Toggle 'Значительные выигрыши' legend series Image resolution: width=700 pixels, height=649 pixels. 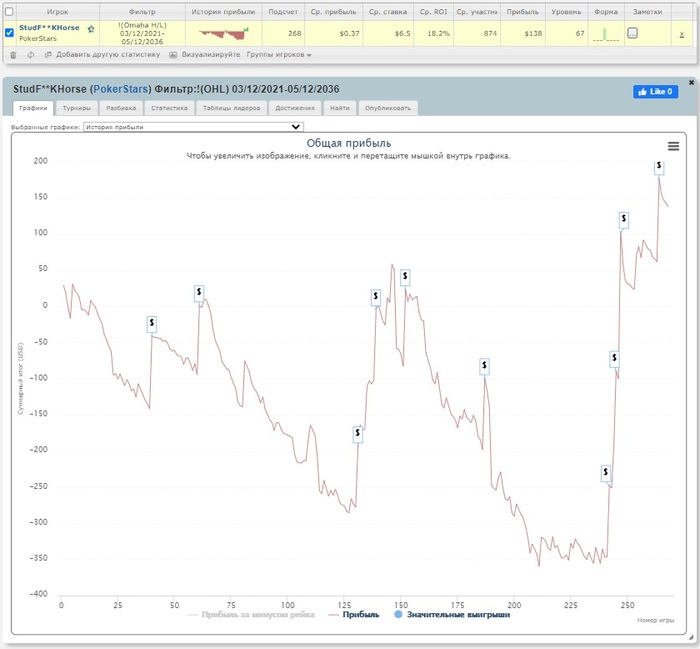(452, 615)
